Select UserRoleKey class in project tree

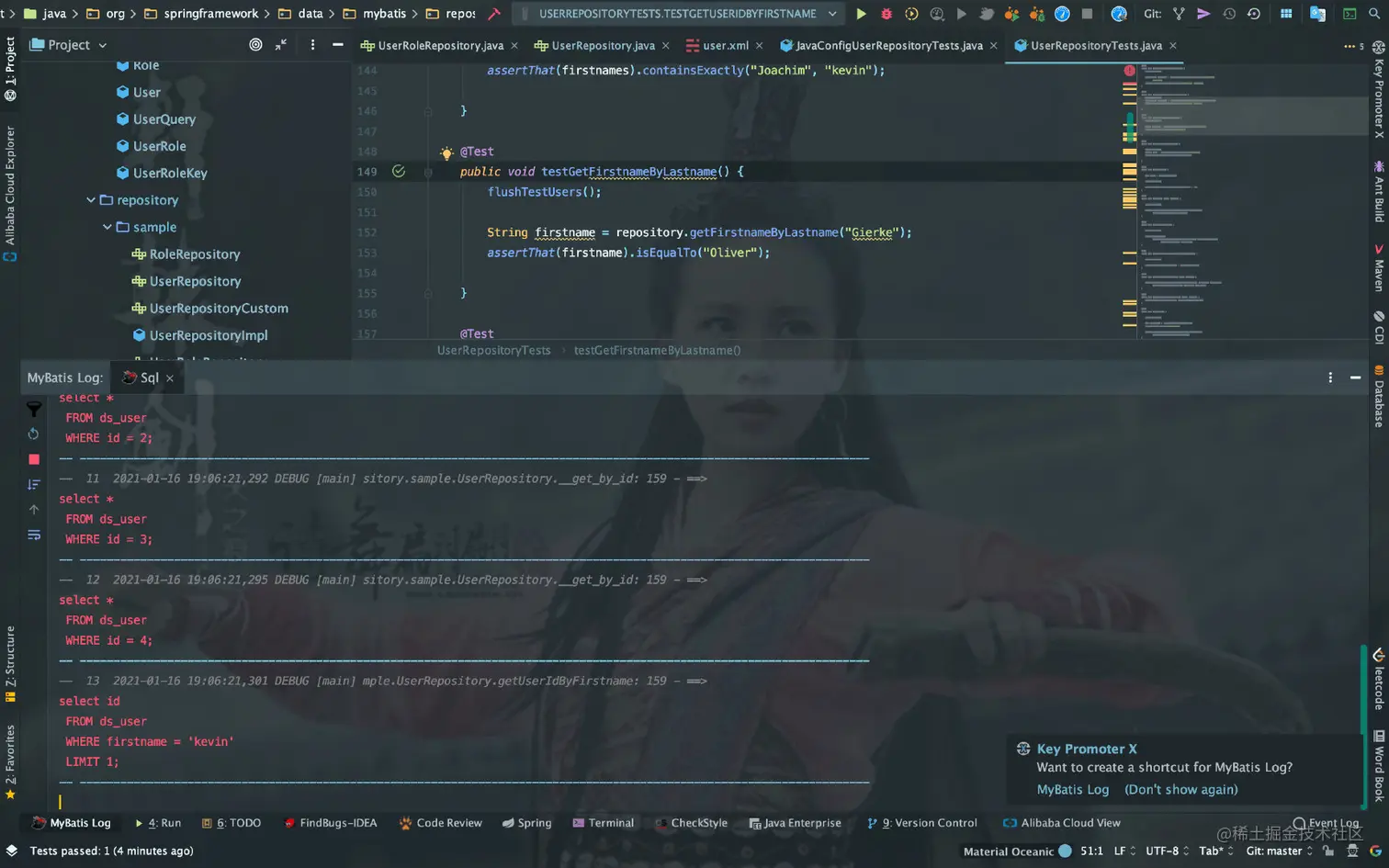pos(161,173)
